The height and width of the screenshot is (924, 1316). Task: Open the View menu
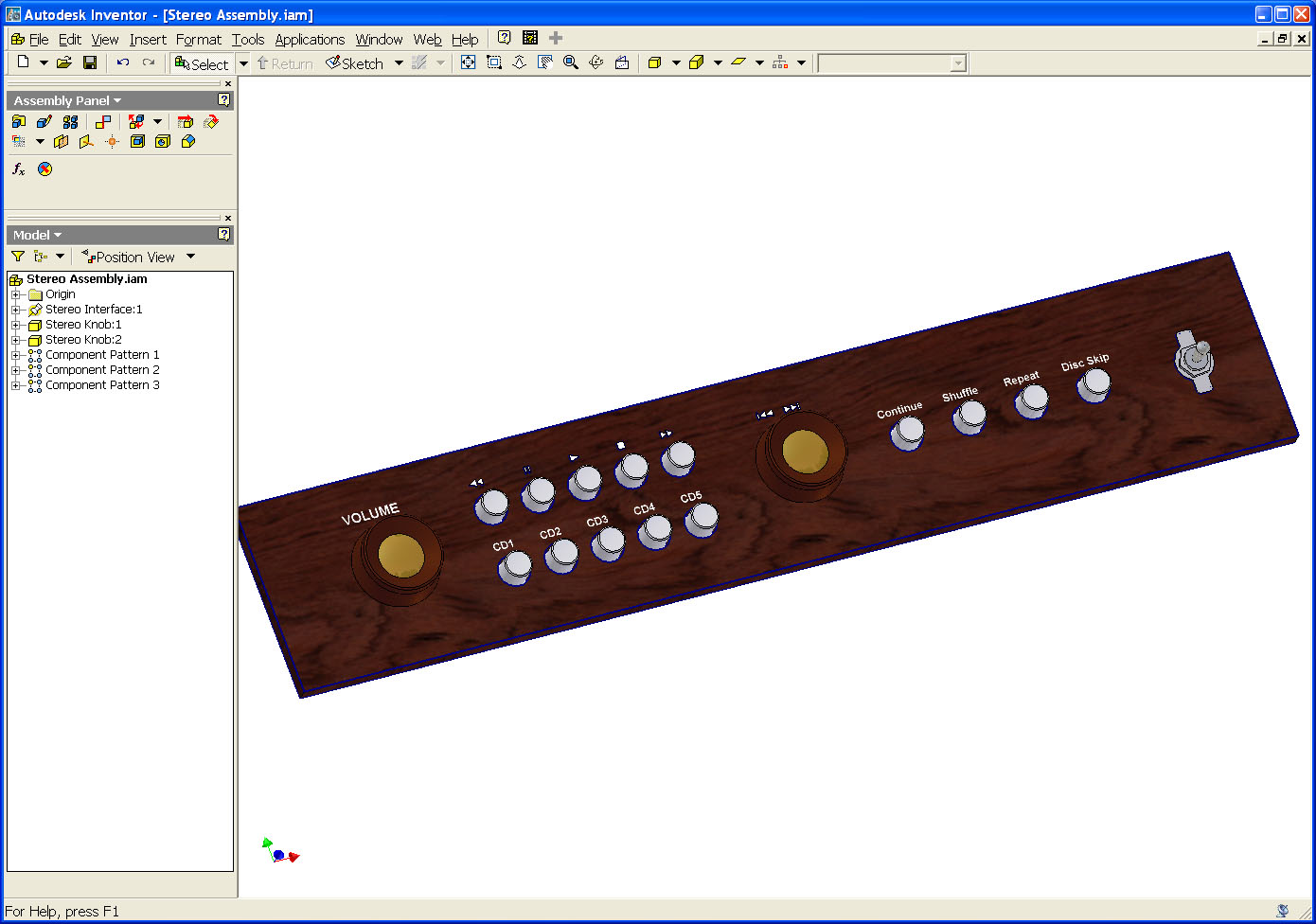coord(105,39)
